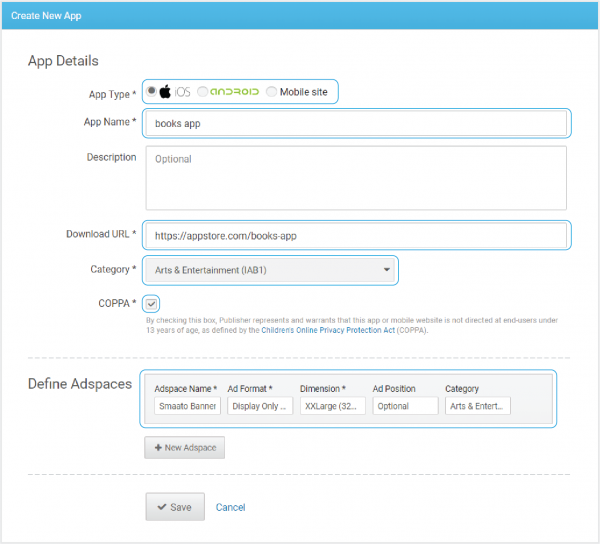The width and height of the screenshot is (600, 544).
Task: Open the Children's Online Privacy Protection Act link
Action: tap(328, 330)
